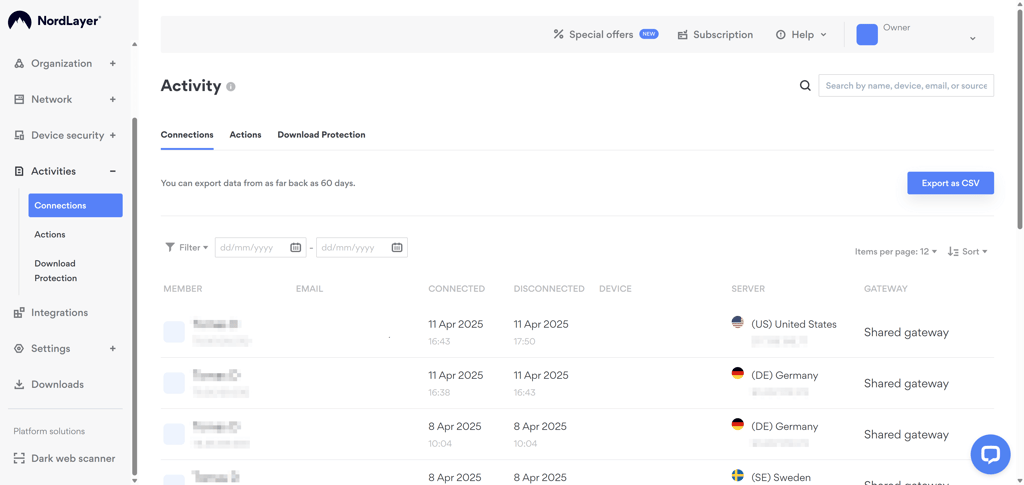The height and width of the screenshot is (485, 1024).
Task: Open the Items per page dropdown
Action: pos(896,252)
